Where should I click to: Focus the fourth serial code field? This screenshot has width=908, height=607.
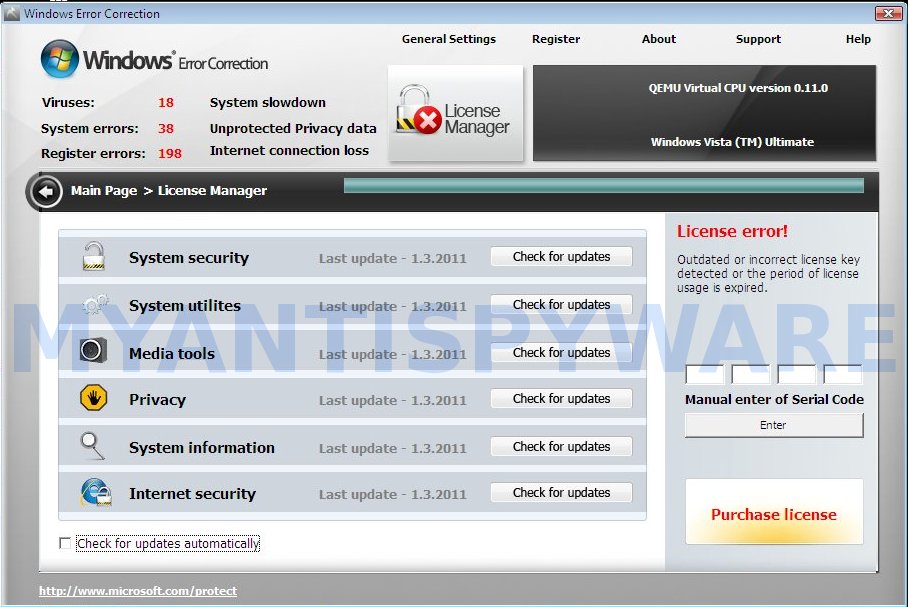pos(843,374)
